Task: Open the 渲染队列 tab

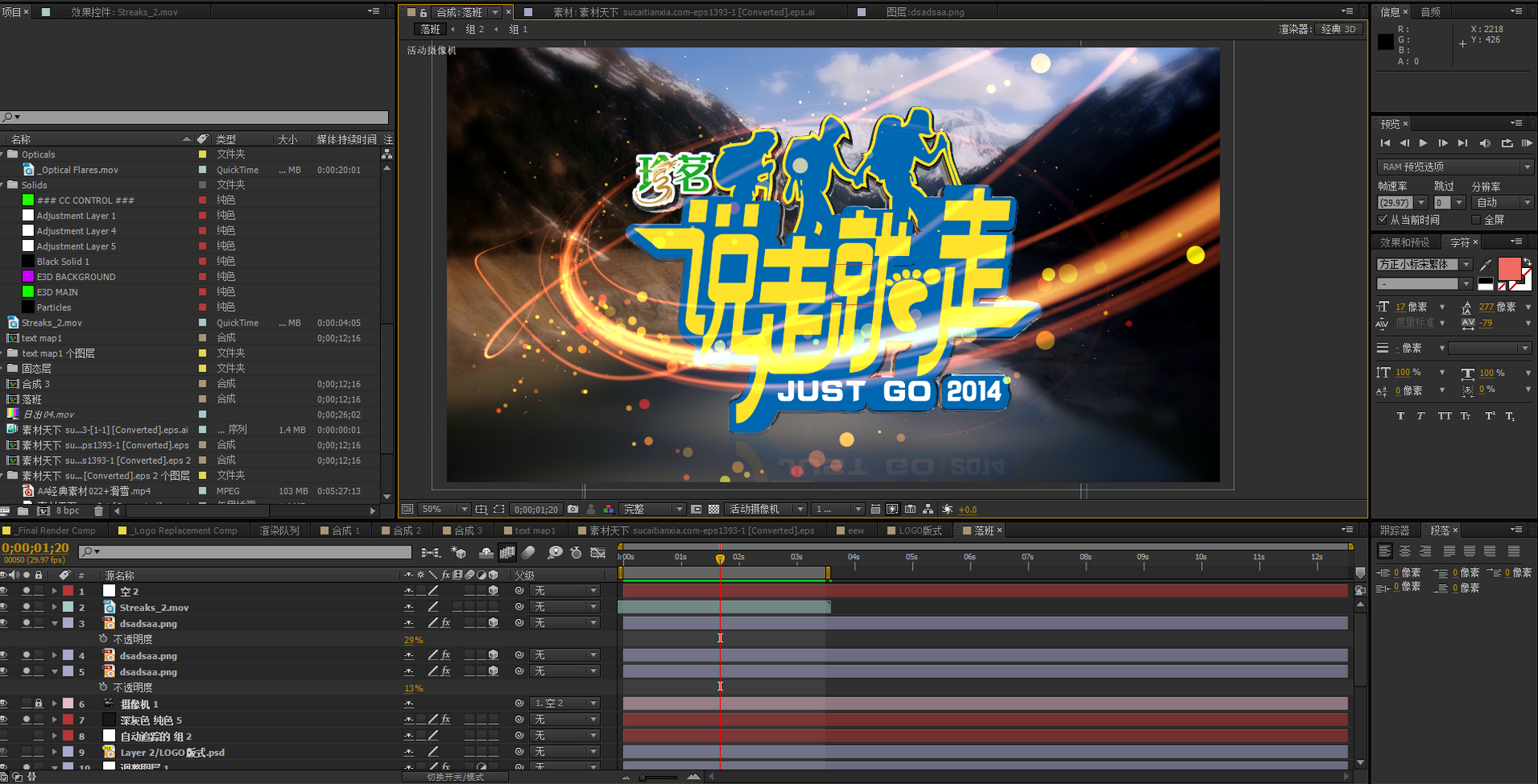Action: [x=279, y=530]
